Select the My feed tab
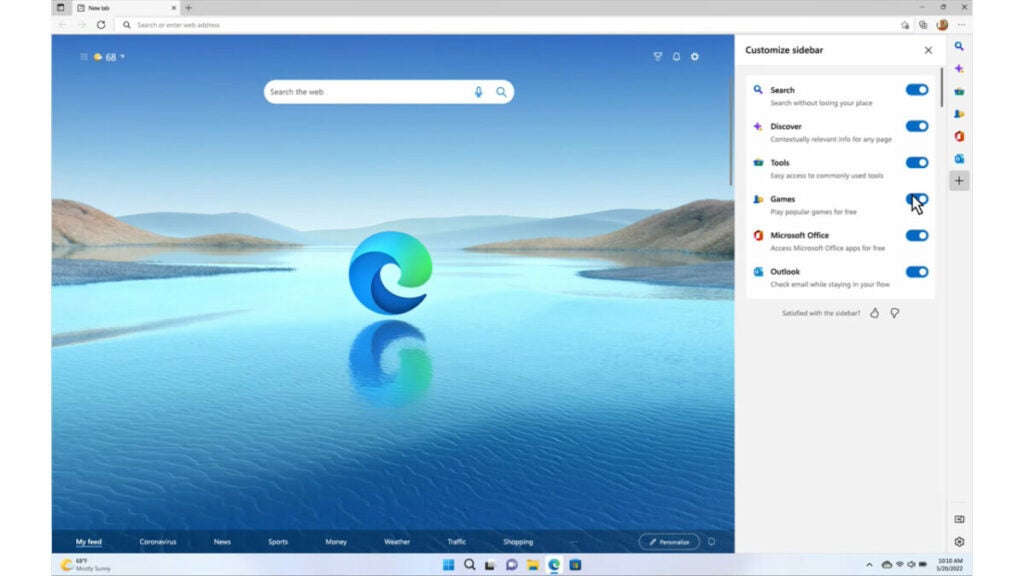This screenshot has height=576, width=1024. [89, 542]
